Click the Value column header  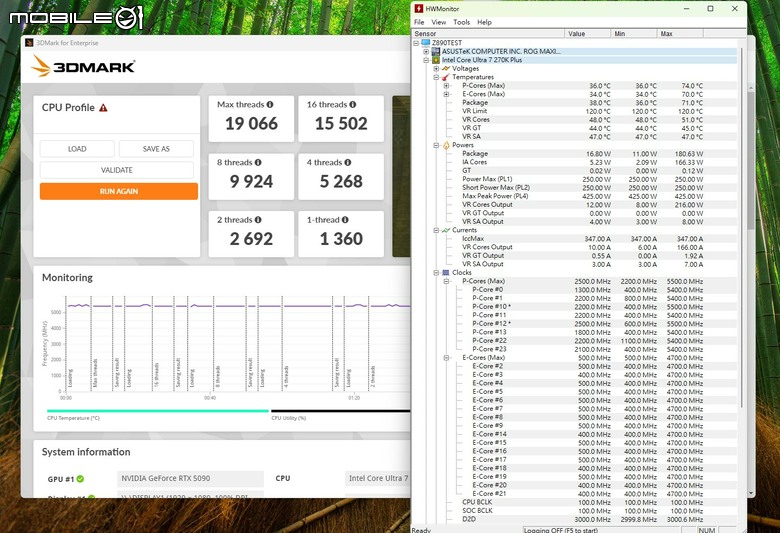point(587,33)
